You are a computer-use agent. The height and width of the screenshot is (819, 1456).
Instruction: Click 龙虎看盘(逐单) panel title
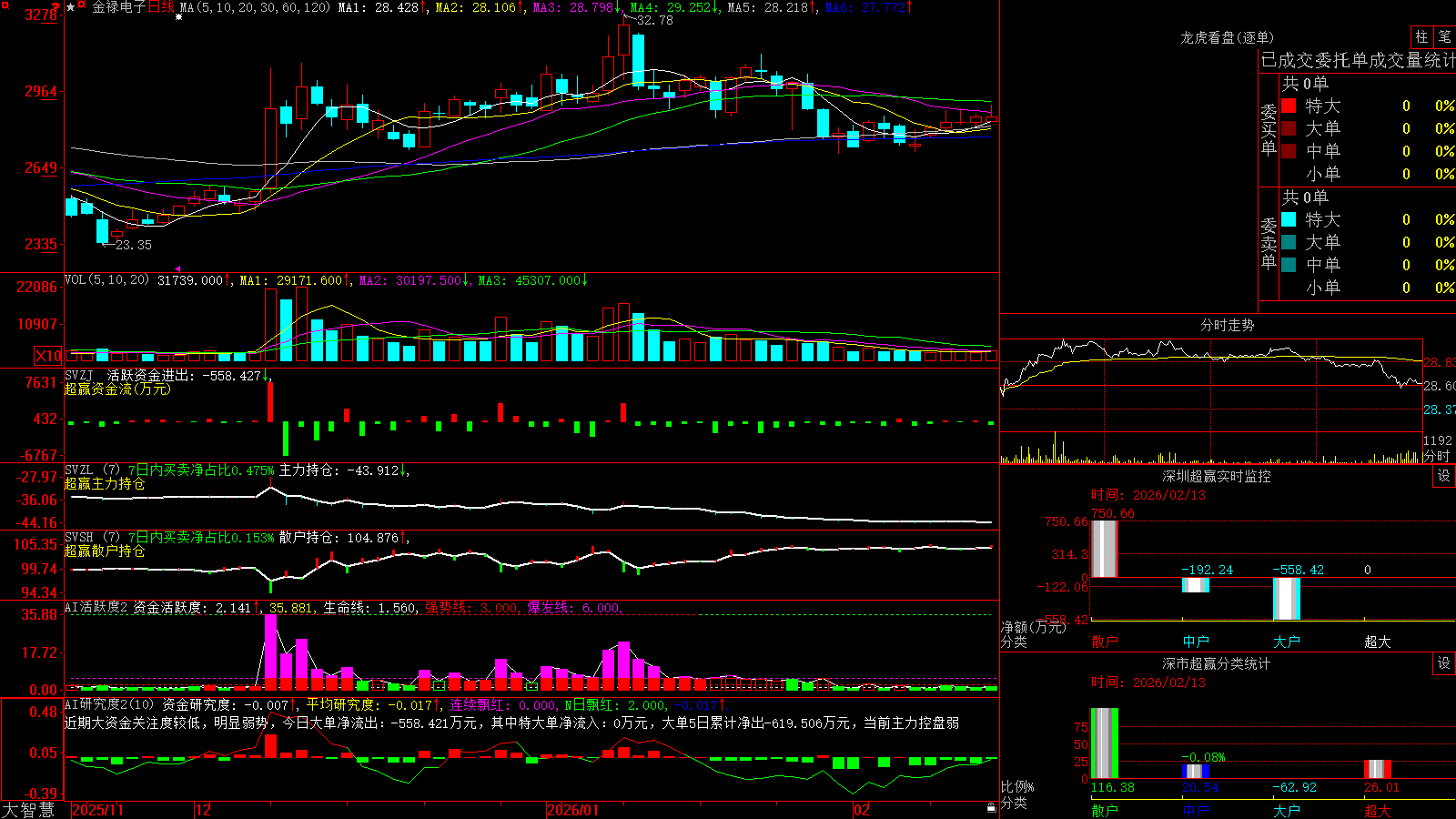[x=1228, y=37]
